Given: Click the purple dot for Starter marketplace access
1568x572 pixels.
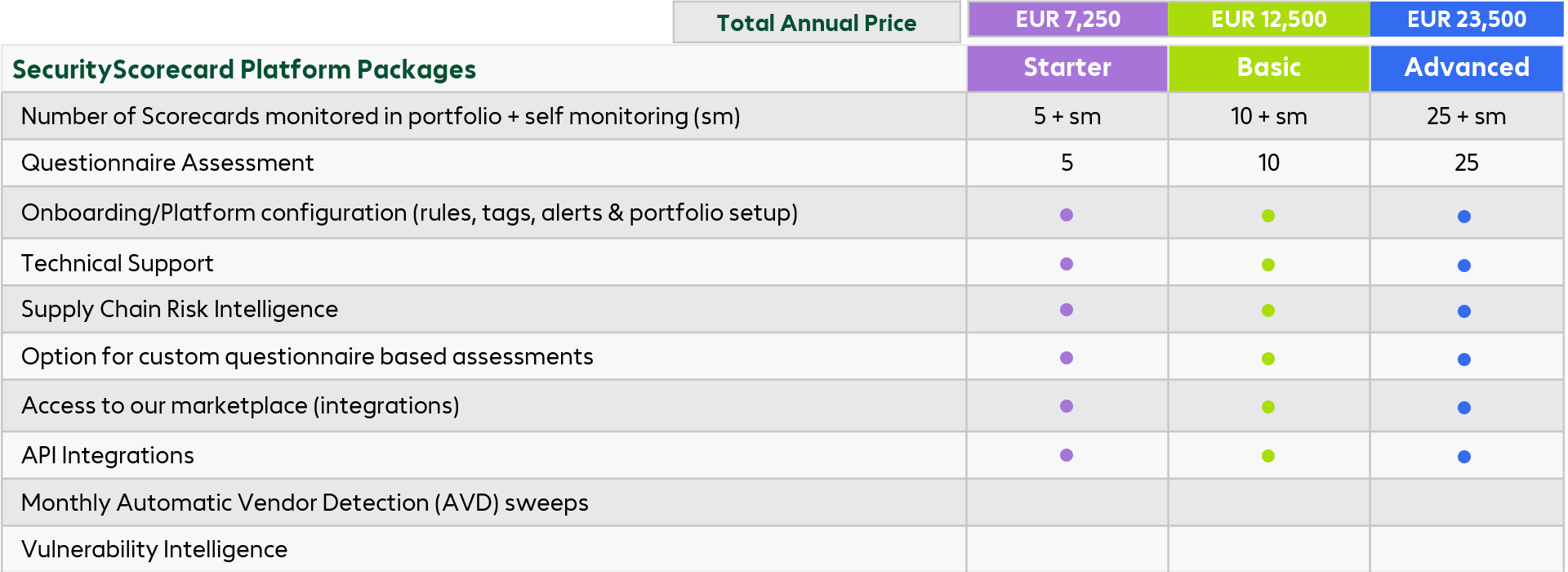Looking at the screenshot, I should point(1067,406).
